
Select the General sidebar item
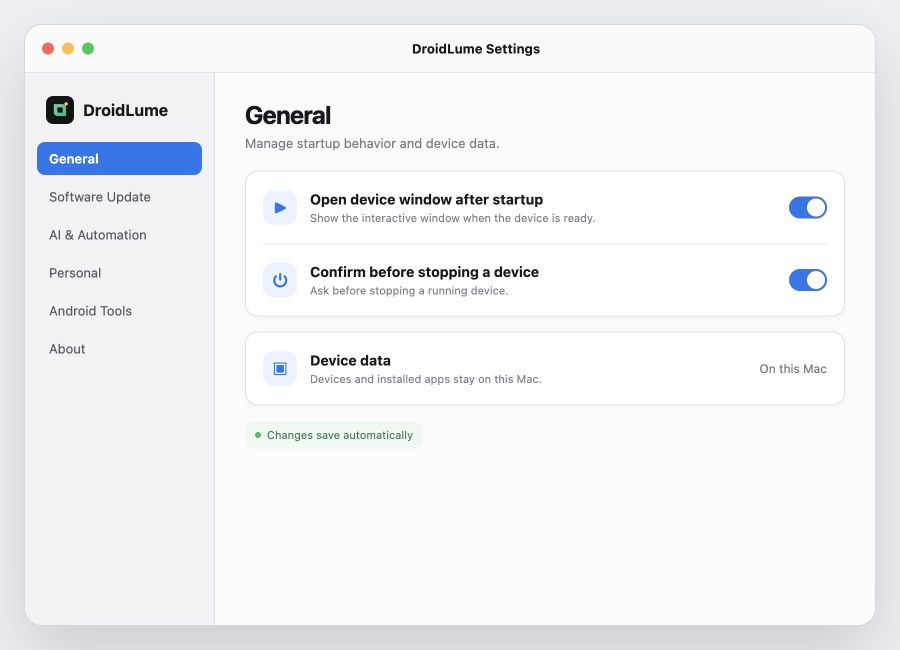[x=119, y=158]
